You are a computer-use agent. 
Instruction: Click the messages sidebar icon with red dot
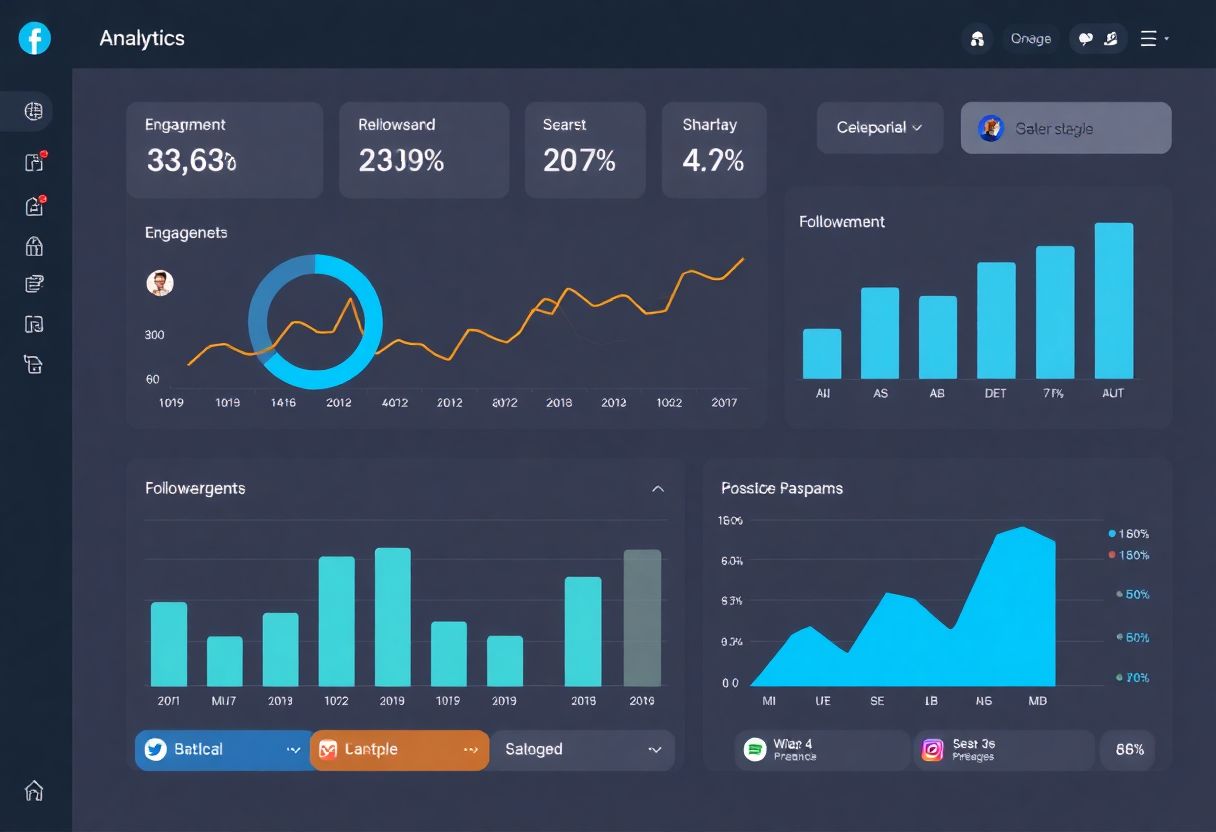(34, 205)
